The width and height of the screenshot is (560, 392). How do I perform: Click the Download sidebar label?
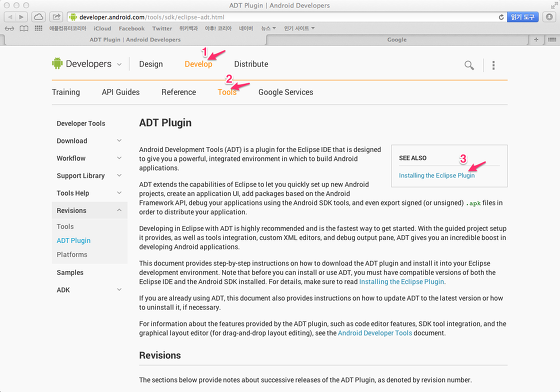(x=72, y=141)
